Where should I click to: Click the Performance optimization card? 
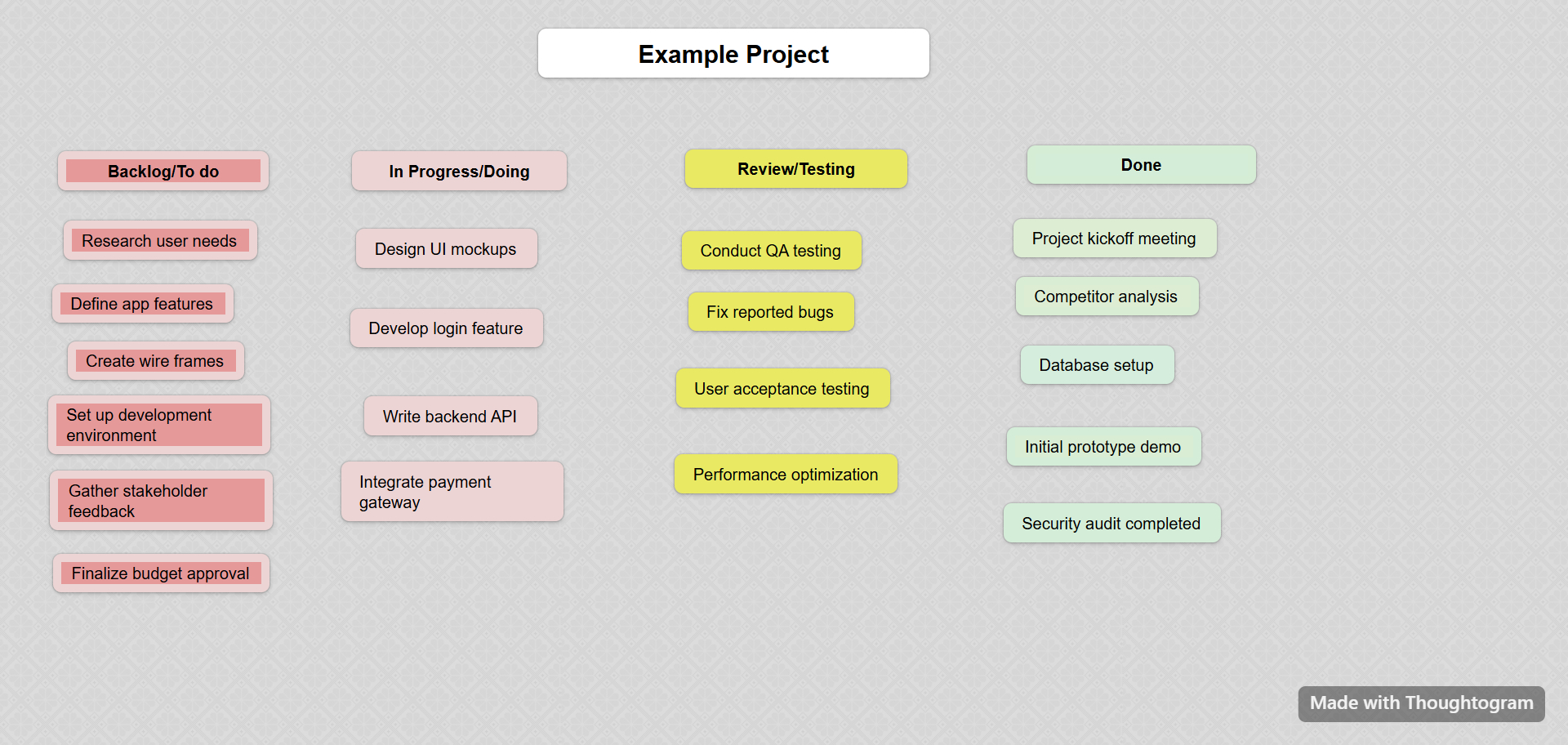(x=786, y=475)
